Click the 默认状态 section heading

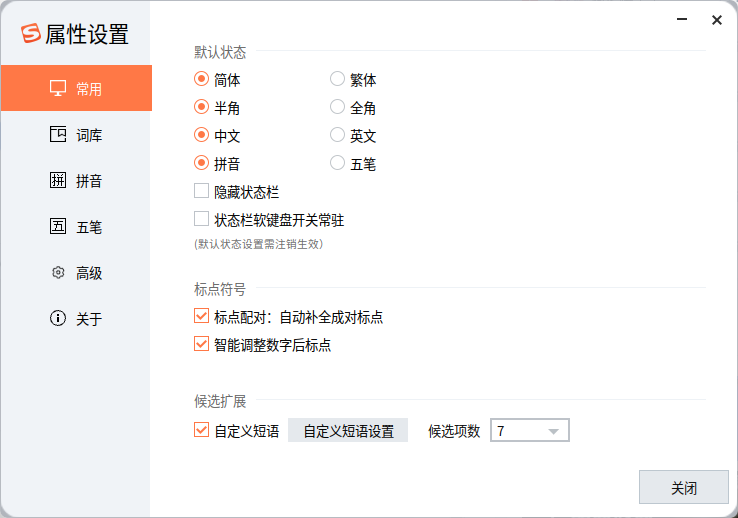point(220,52)
